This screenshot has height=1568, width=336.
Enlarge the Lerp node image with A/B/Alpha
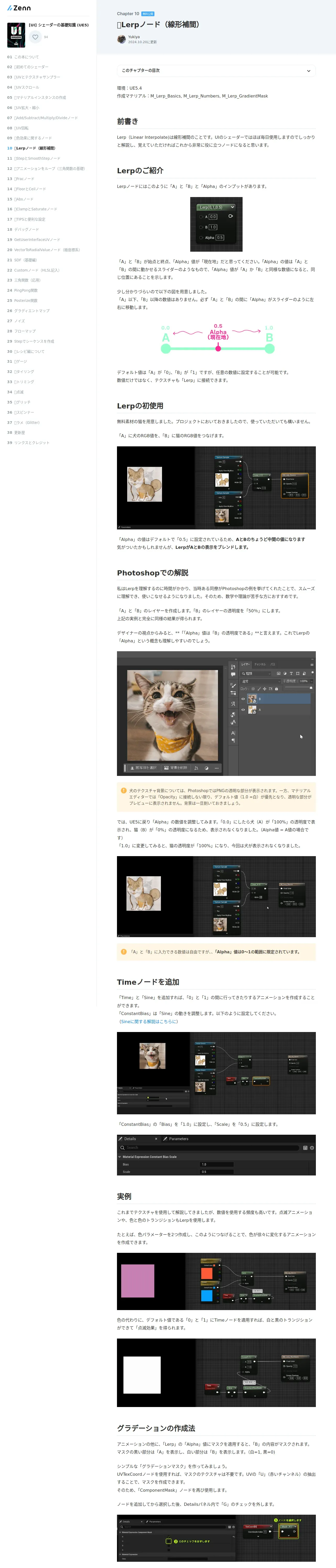click(x=216, y=224)
